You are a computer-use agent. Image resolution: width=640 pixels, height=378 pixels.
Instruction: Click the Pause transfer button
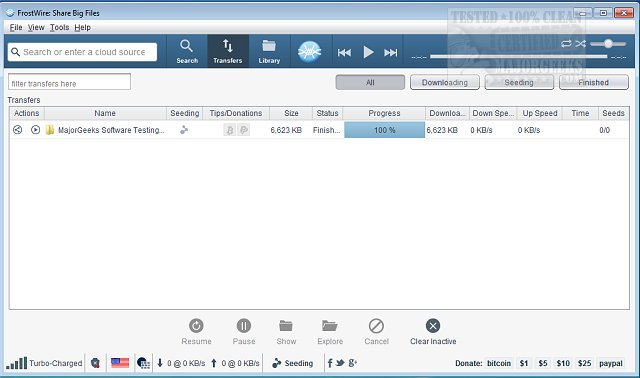(244, 331)
